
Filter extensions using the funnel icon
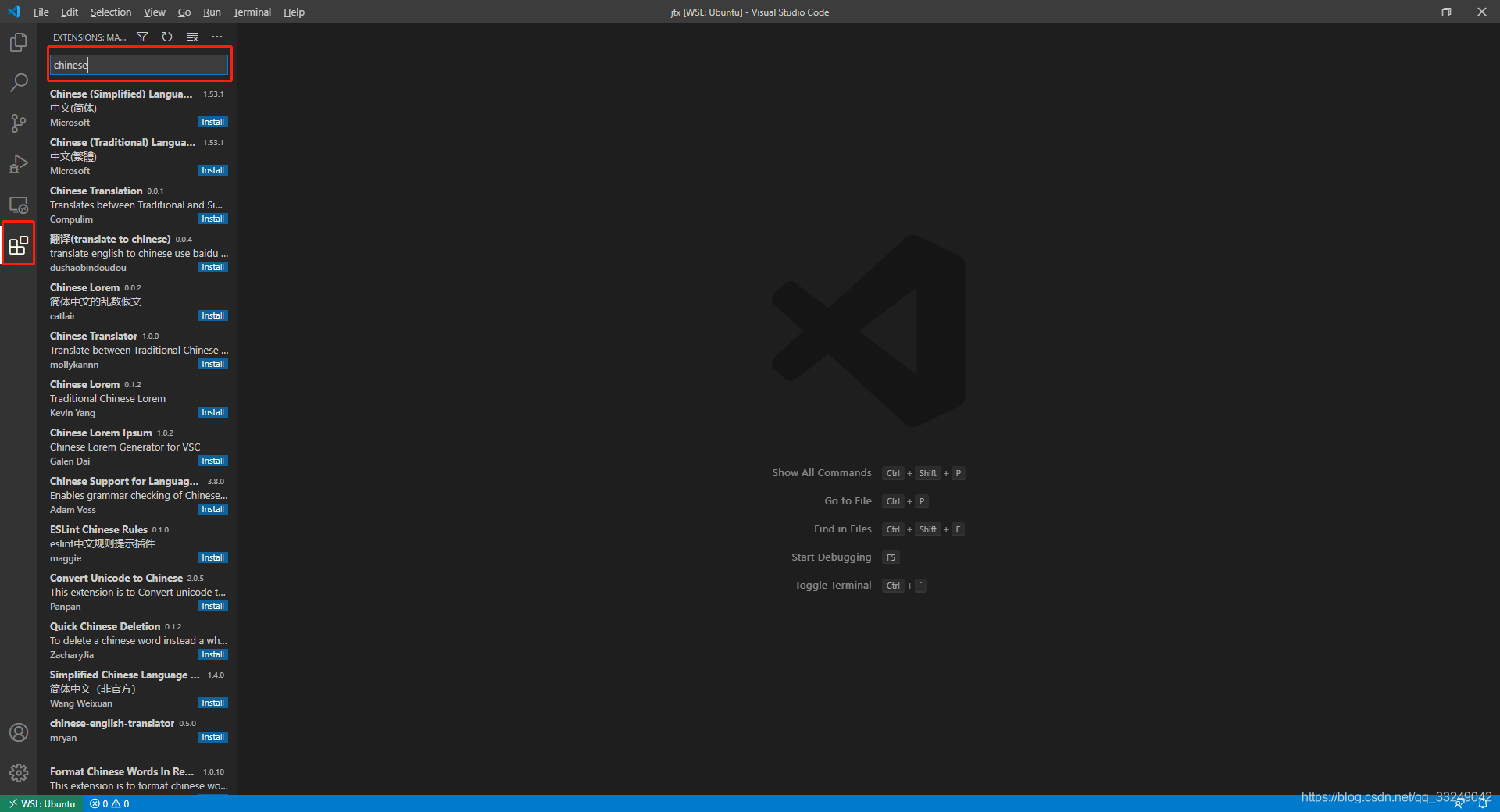coord(142,37)
